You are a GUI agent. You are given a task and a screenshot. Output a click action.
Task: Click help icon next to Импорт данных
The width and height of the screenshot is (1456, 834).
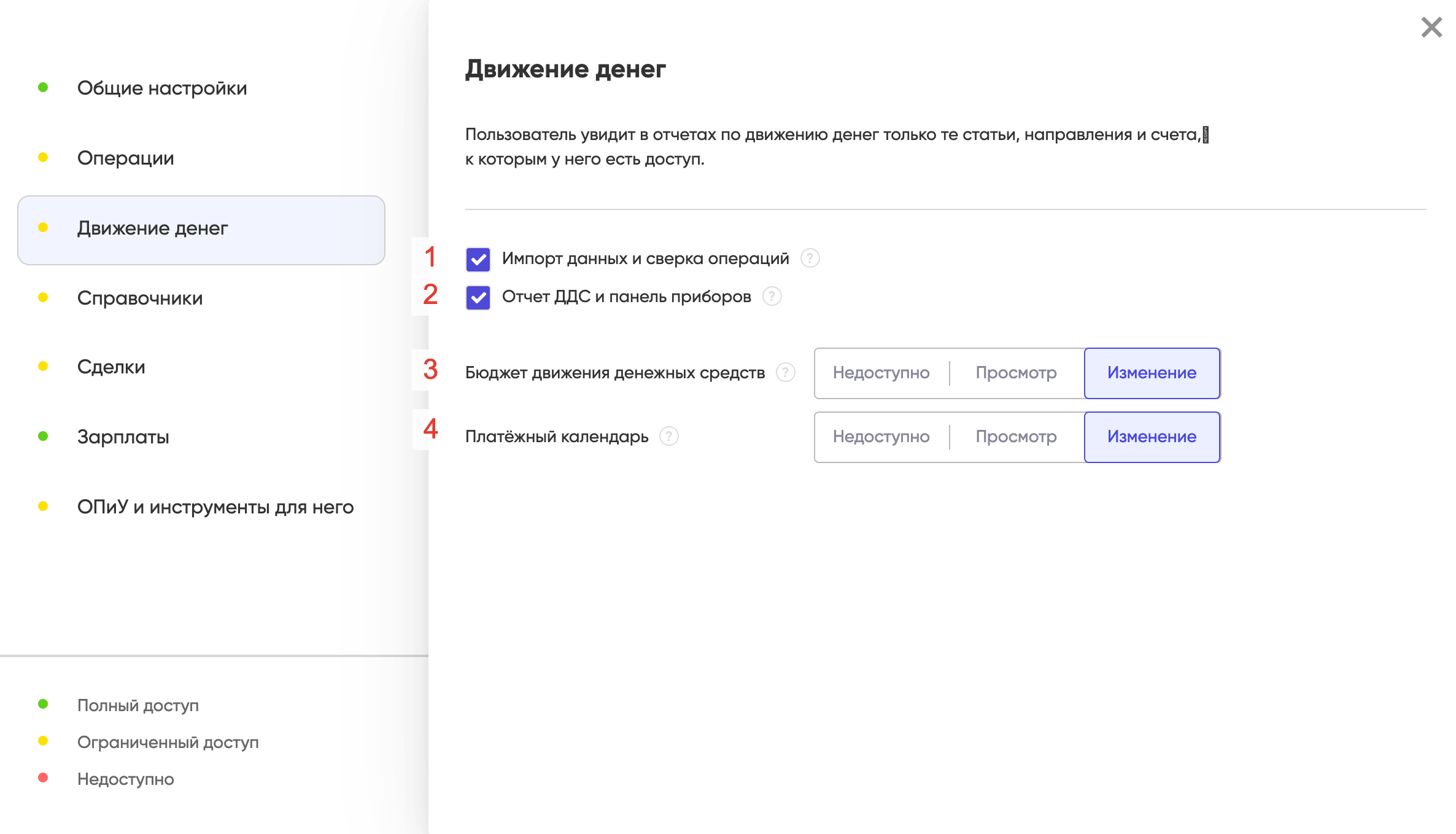pos(810,259)
